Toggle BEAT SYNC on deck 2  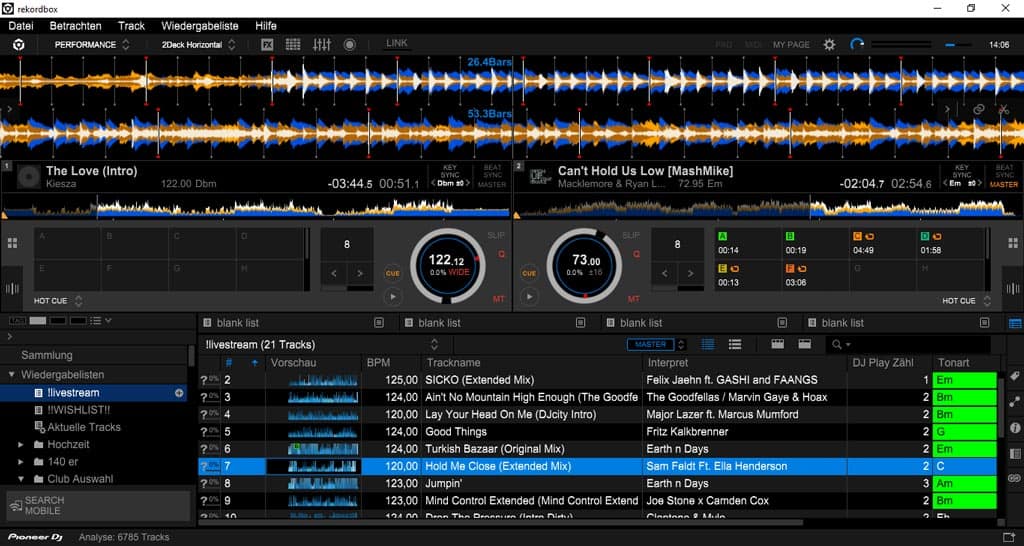tap(1004, 171)
